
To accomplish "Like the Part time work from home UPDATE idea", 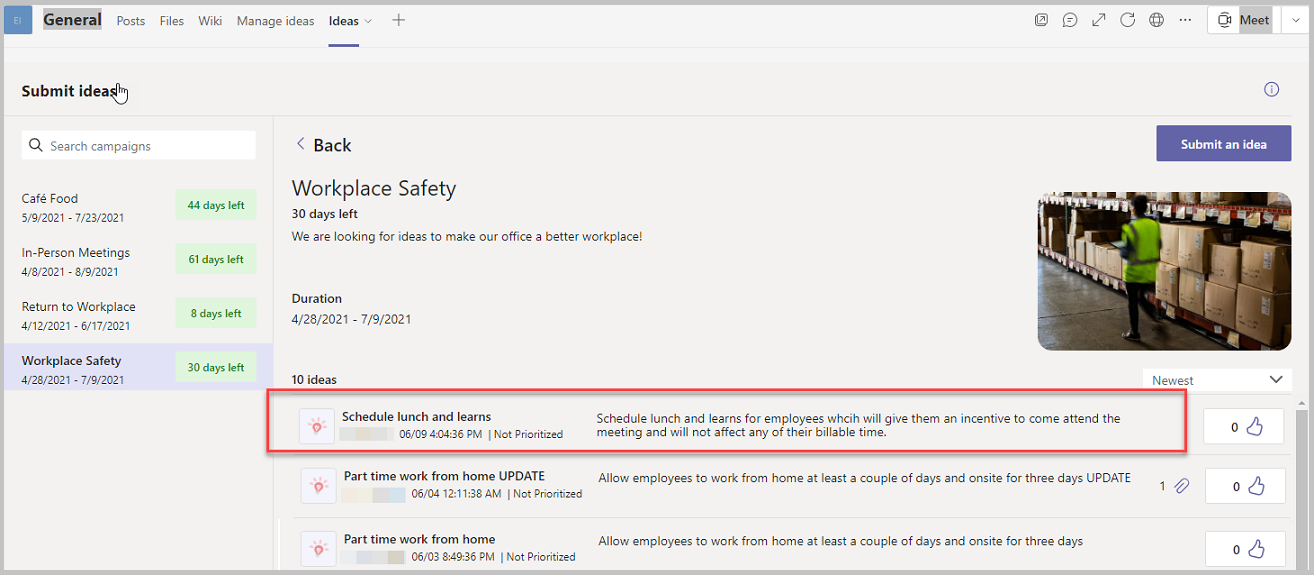I will [x=1245, y=486].
